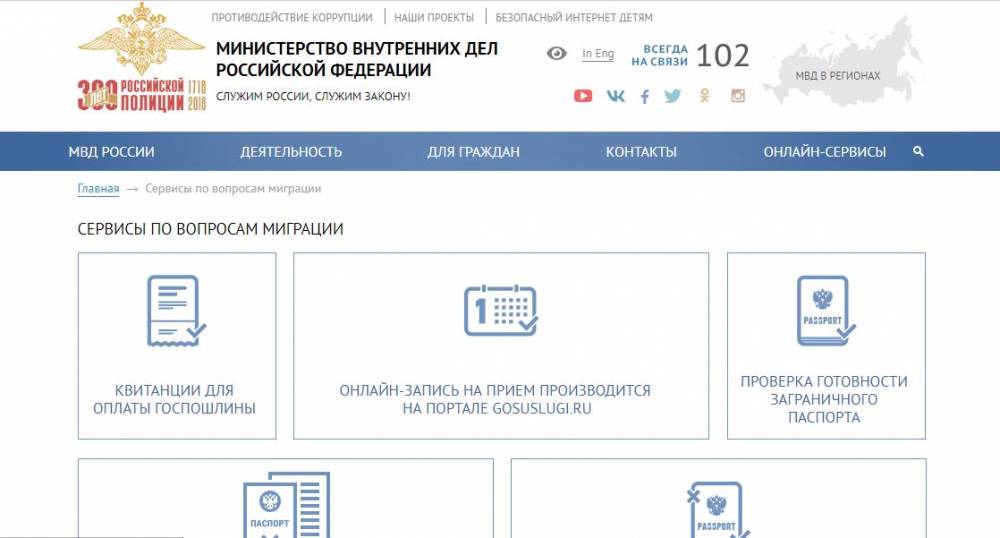This screenshot has width=1000, height=538.
Task: Click the Instagram icon
Action: click(738, 96)
